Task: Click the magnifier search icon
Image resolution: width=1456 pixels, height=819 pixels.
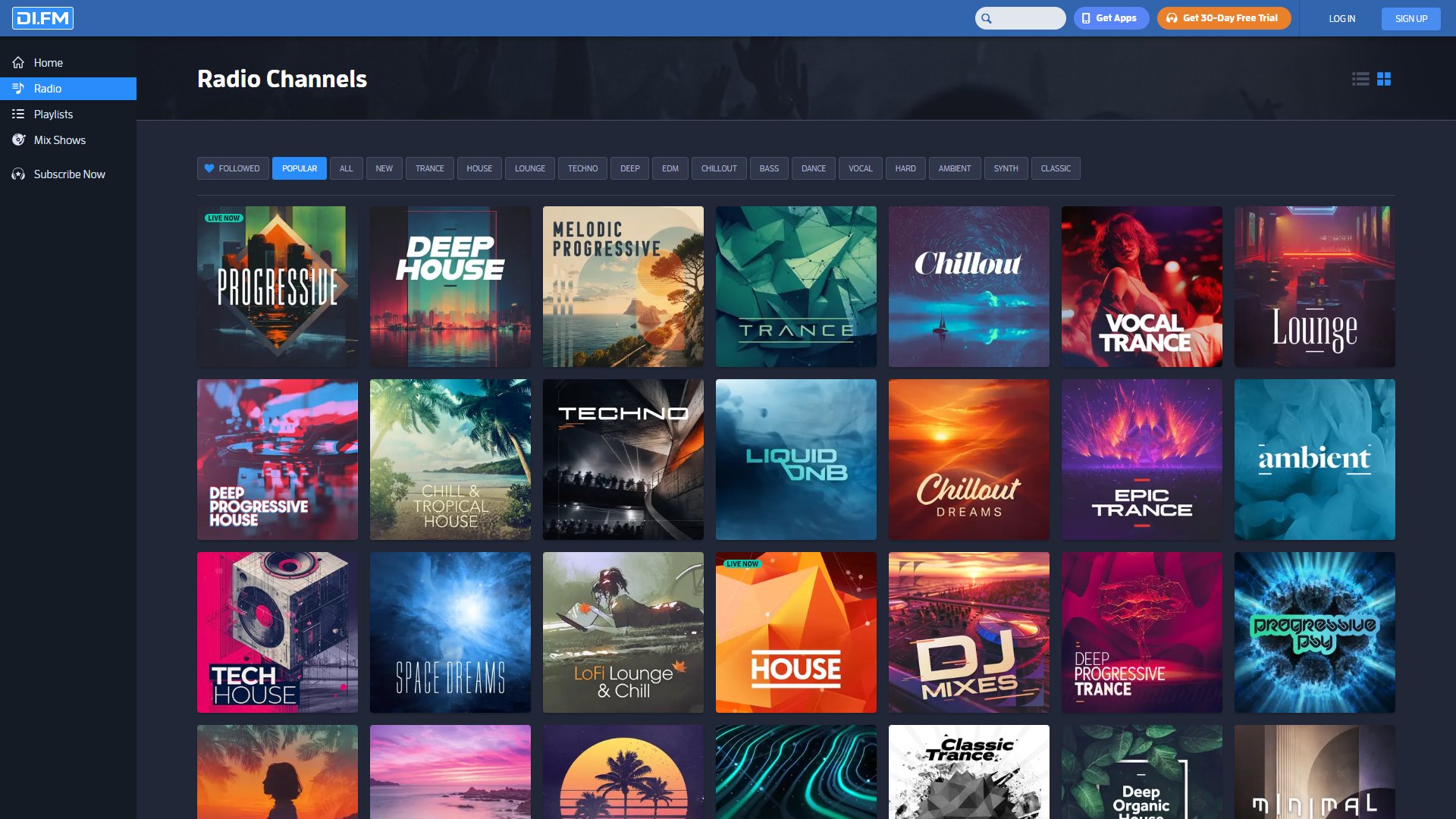Action: pos(987,18)
